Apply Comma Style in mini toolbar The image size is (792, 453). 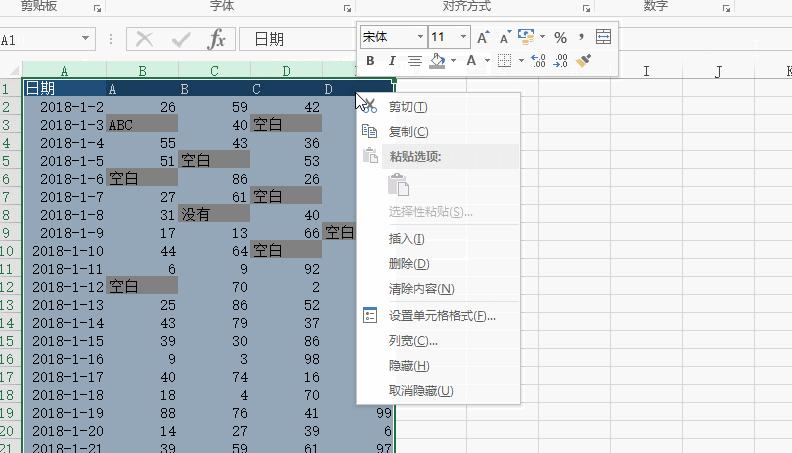pos(581,37)
